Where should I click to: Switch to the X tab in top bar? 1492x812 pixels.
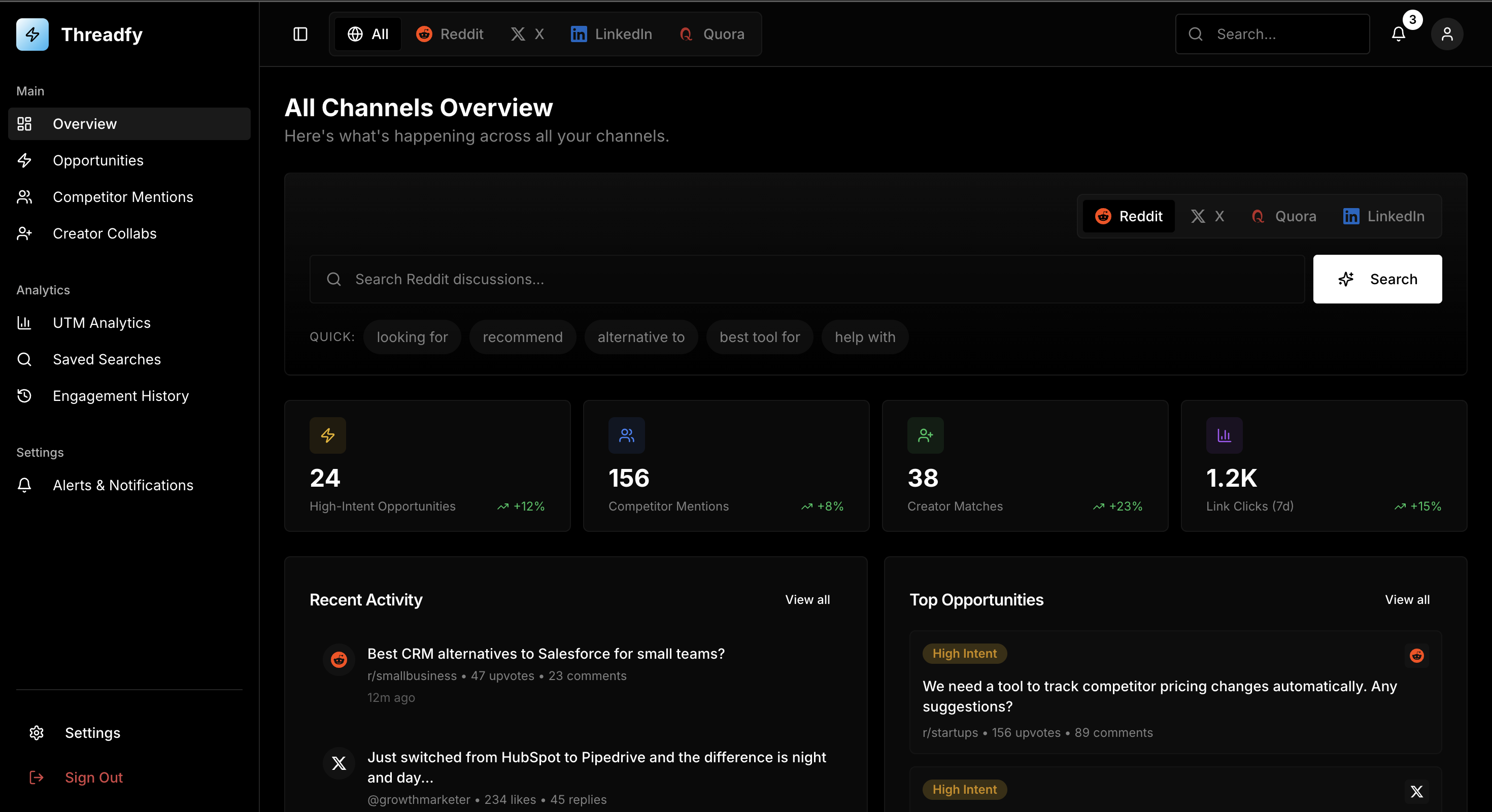point(528,34)
